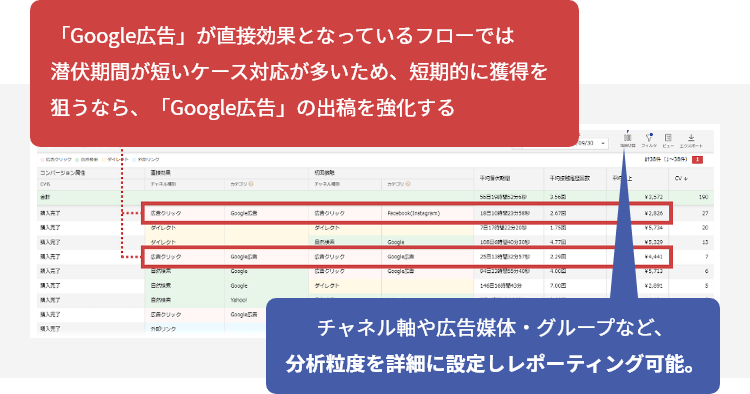Click the 平均接触回数 column header
This screenshot has width=750, height=394.
[x=570, y=178]
